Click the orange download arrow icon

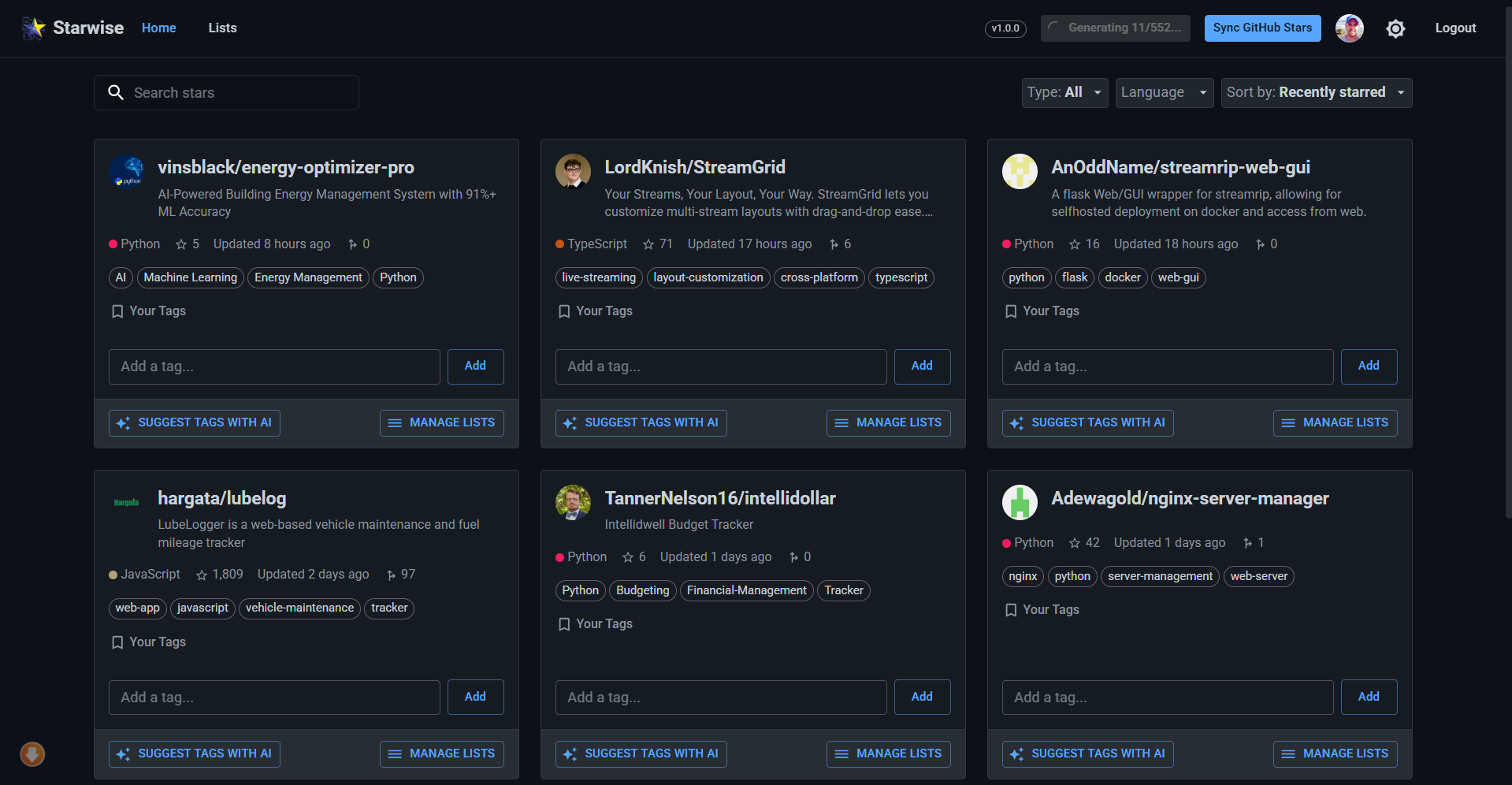pos(32,754)
